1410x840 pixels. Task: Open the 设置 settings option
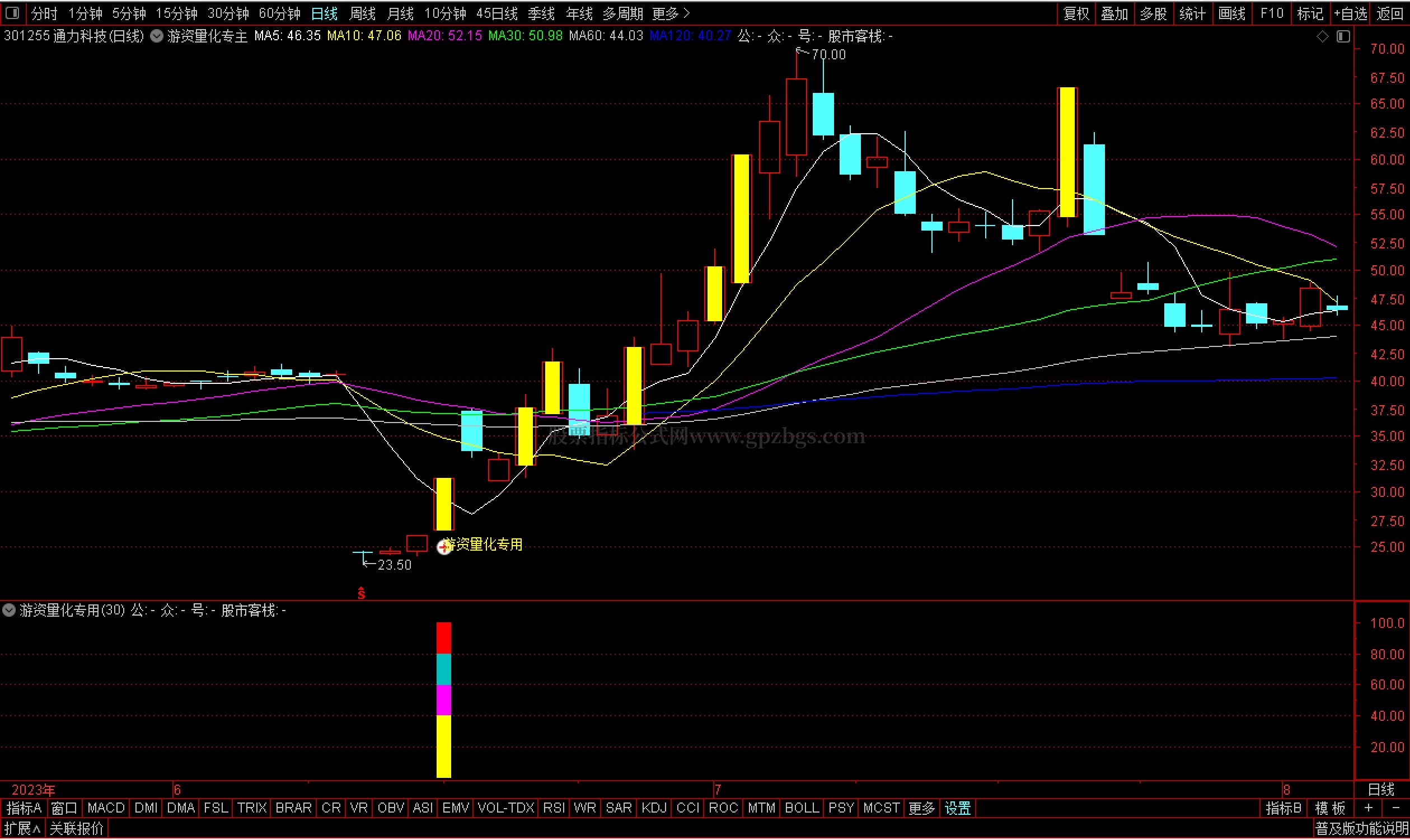coord(958,809)
